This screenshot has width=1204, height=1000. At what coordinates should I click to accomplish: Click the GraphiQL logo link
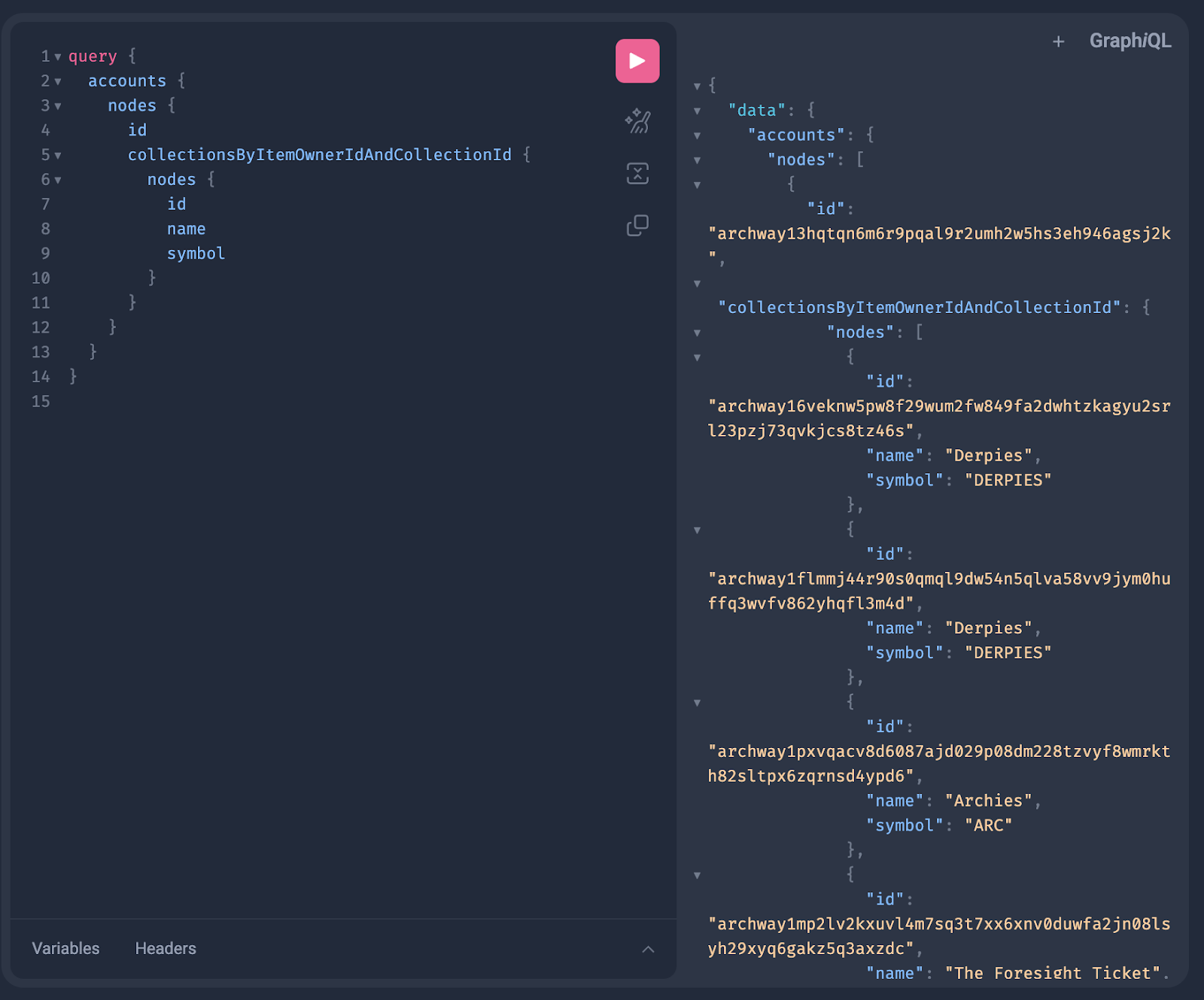click(x=1130, y=41)
